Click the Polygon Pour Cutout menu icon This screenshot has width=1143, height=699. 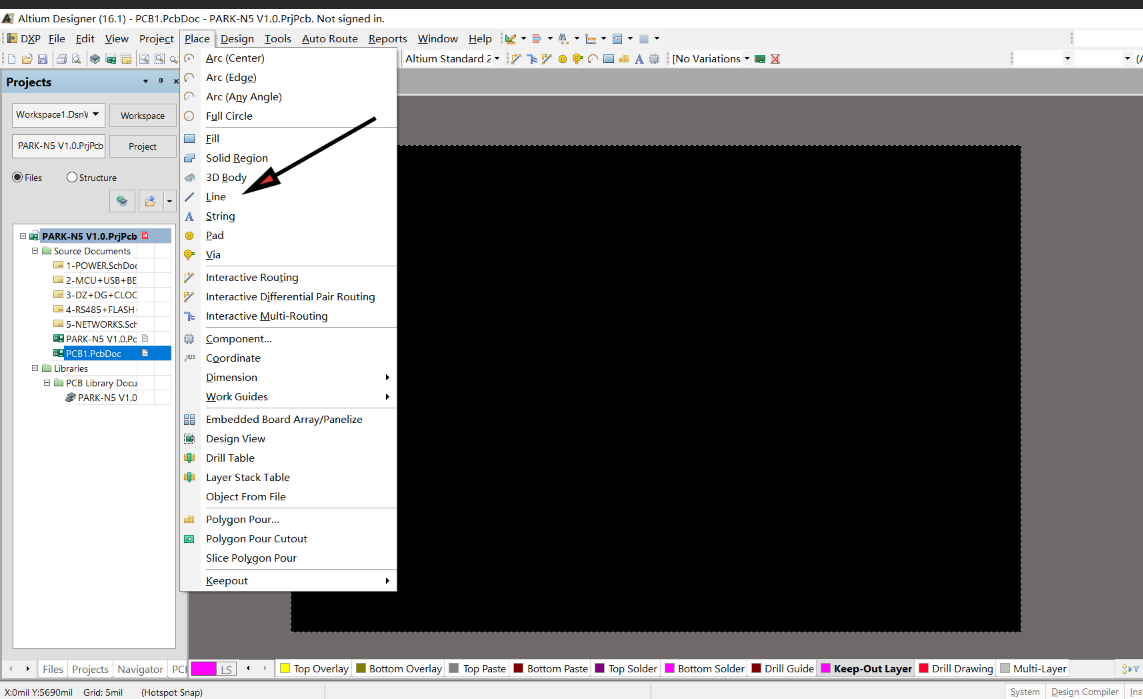(x=190, y=539)
